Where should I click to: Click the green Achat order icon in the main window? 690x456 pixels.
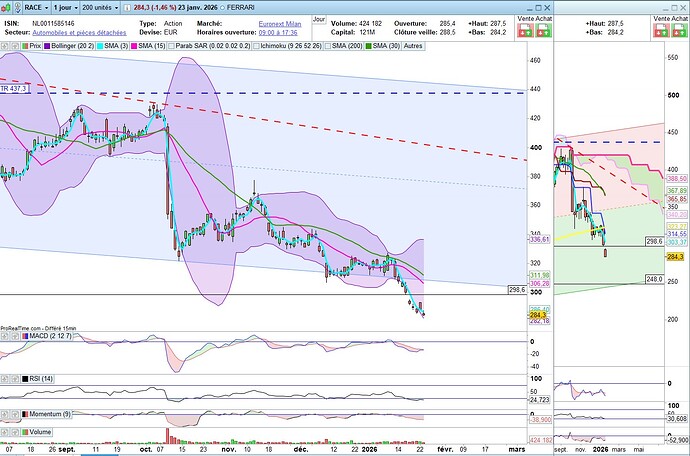(x=543, y=30)
